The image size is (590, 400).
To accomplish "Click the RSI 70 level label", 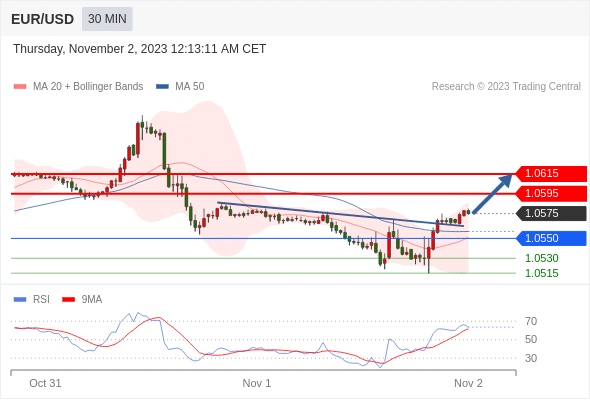I will point(531,321).
